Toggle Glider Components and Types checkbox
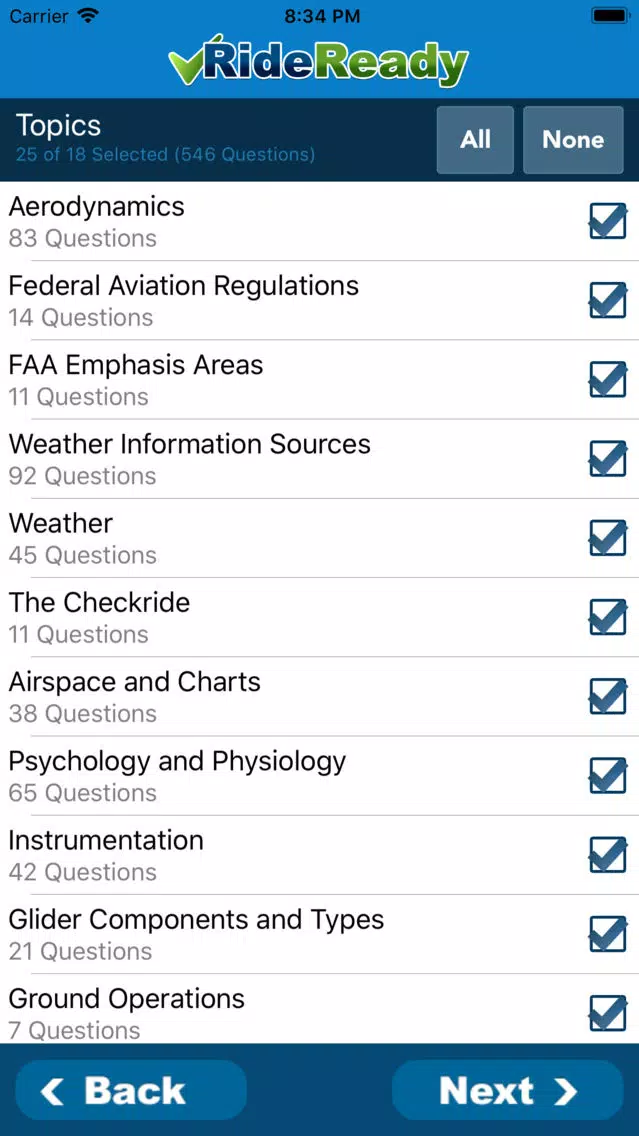Screen dimensions: 639x1136 [x=608, y=933]
